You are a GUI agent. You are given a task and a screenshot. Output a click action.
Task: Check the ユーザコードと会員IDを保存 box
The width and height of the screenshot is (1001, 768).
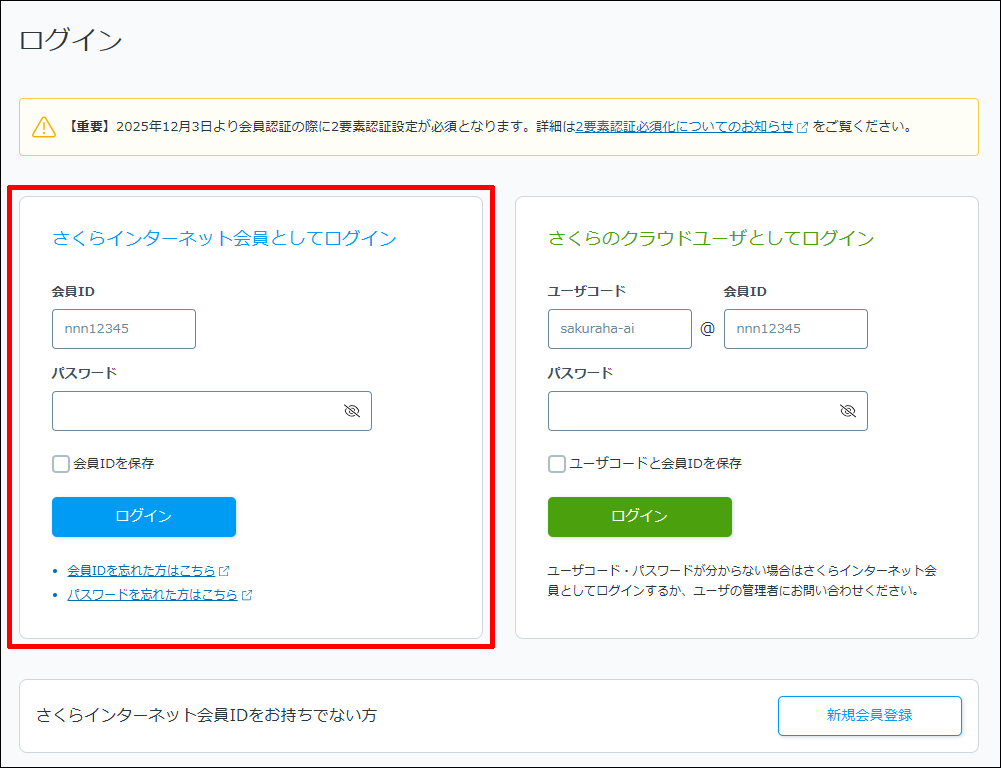[x=557, y=464]
